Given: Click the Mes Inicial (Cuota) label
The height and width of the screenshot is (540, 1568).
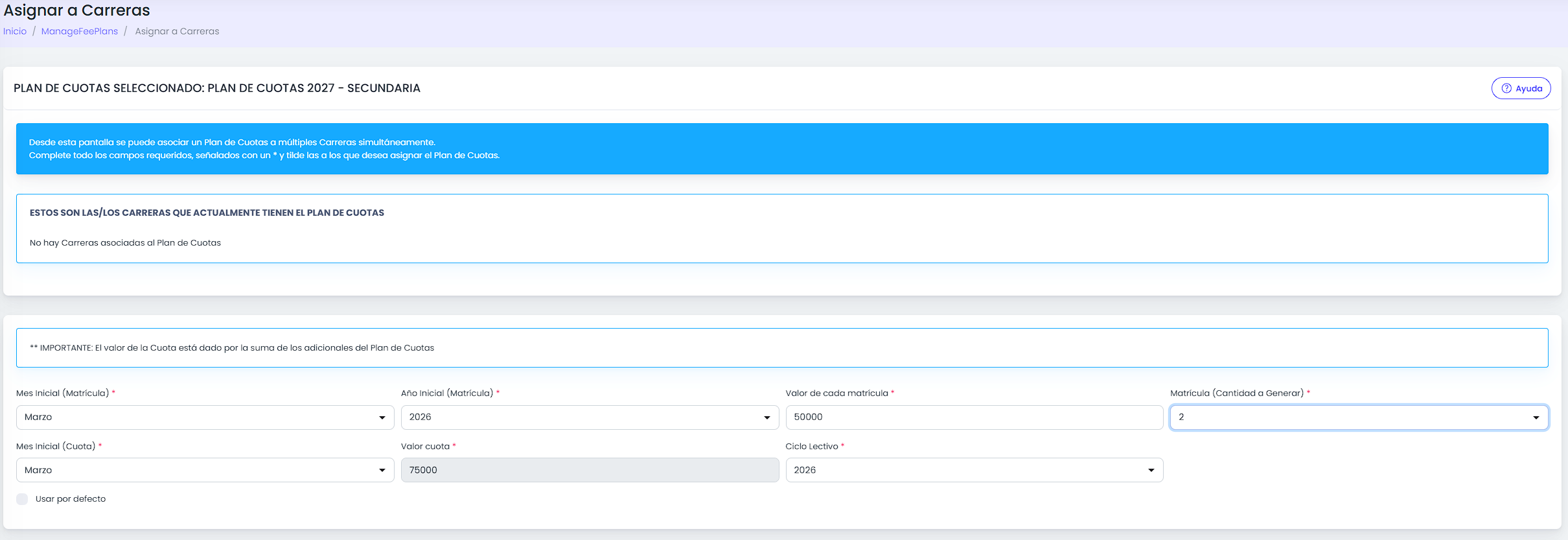Looking at the screenshot, I should pos(56,447).
